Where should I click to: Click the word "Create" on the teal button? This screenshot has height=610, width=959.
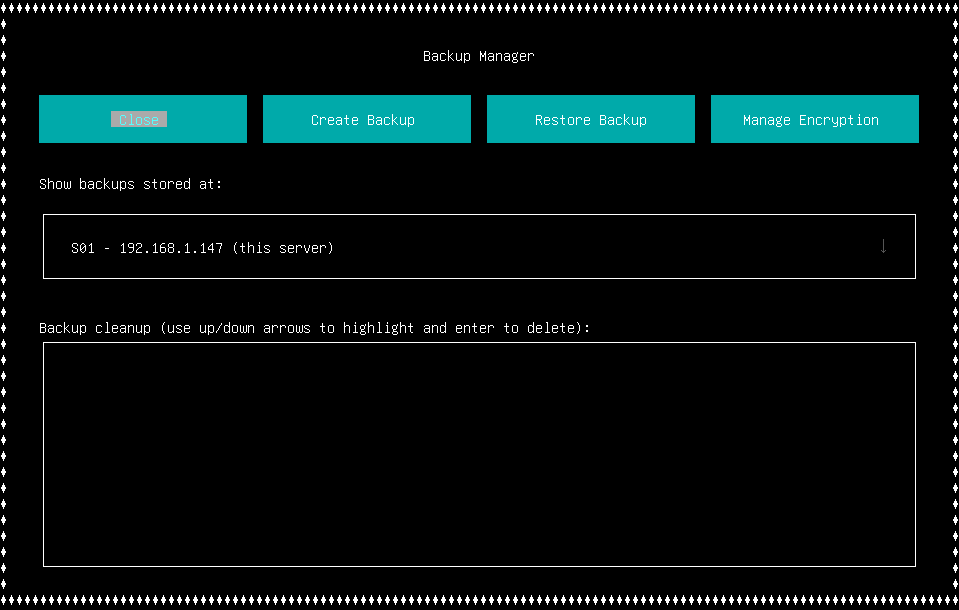[x=335, y=120]
